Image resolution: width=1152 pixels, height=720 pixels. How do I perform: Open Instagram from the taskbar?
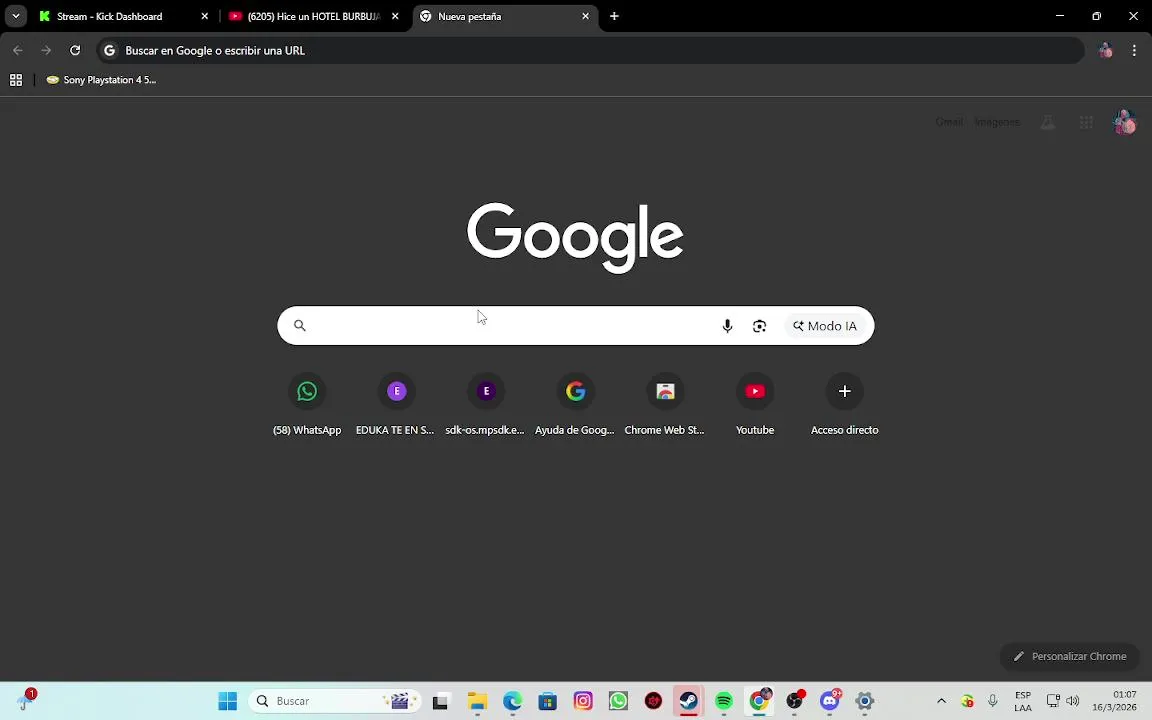coord(583,701)
